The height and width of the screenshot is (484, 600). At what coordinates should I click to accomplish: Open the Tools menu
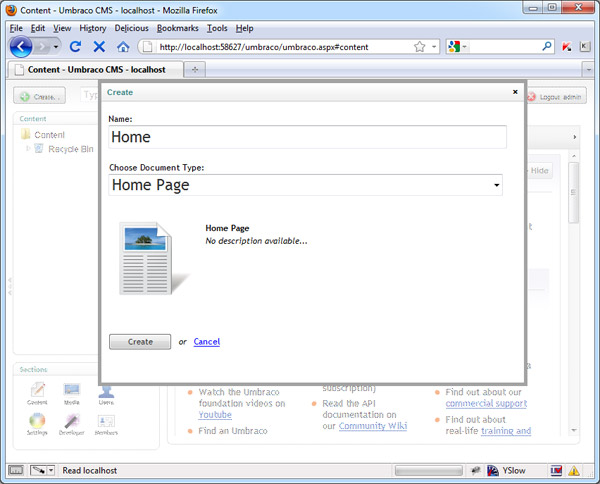217,28
